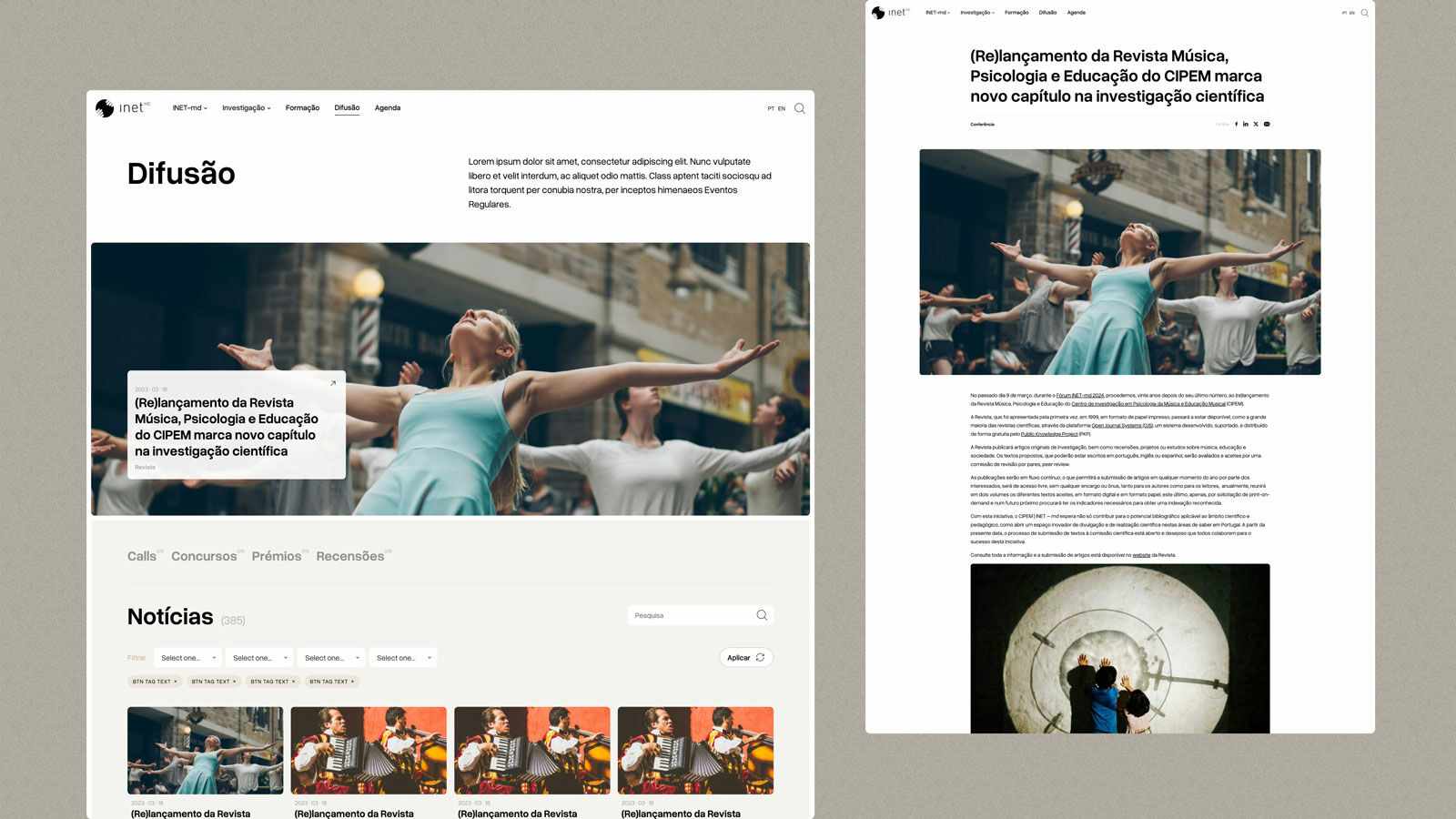
Task: Open the third Select one filter dropdown
Action: point(331,658)
